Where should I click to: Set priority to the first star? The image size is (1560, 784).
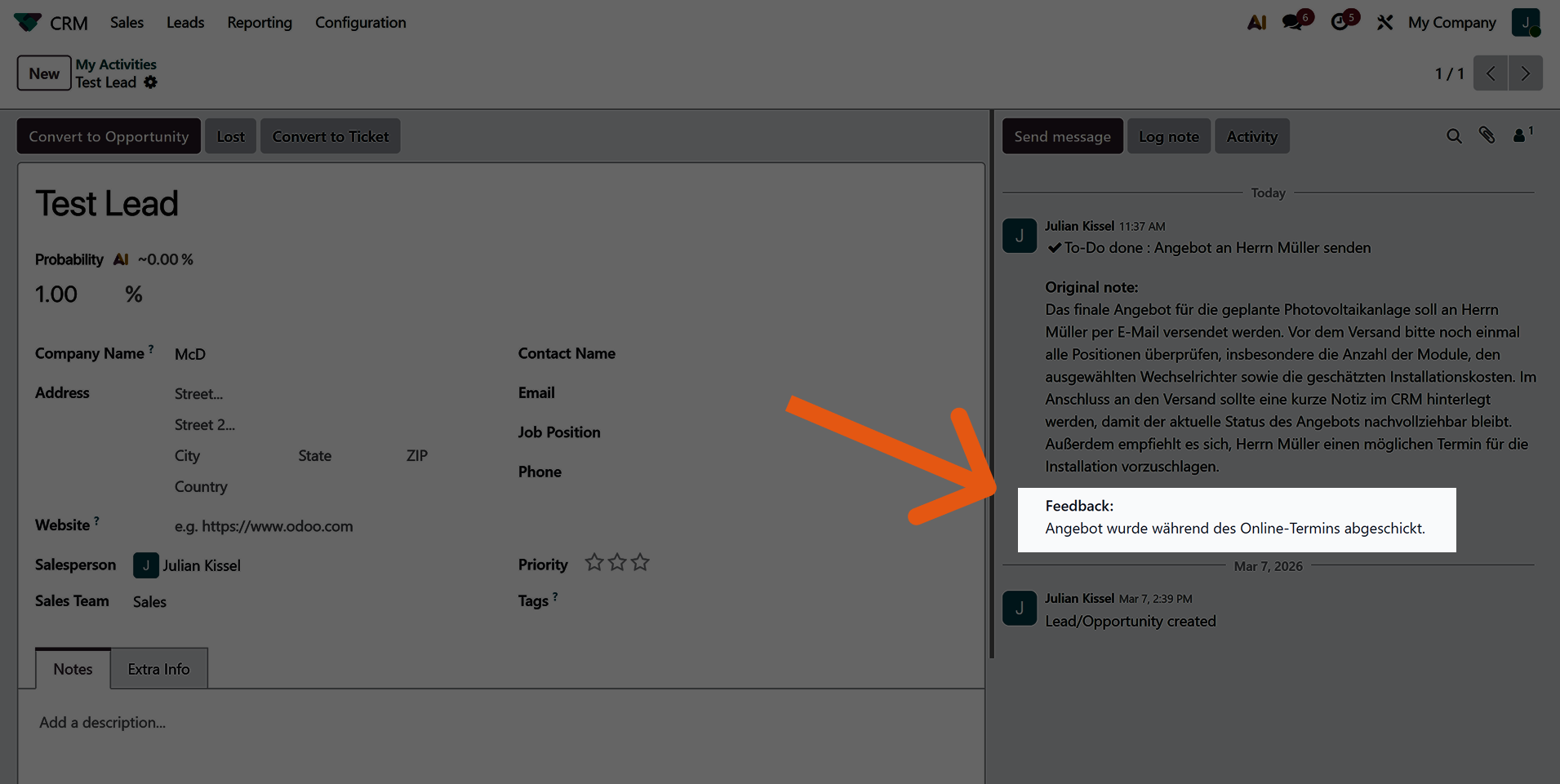point(594,563)
